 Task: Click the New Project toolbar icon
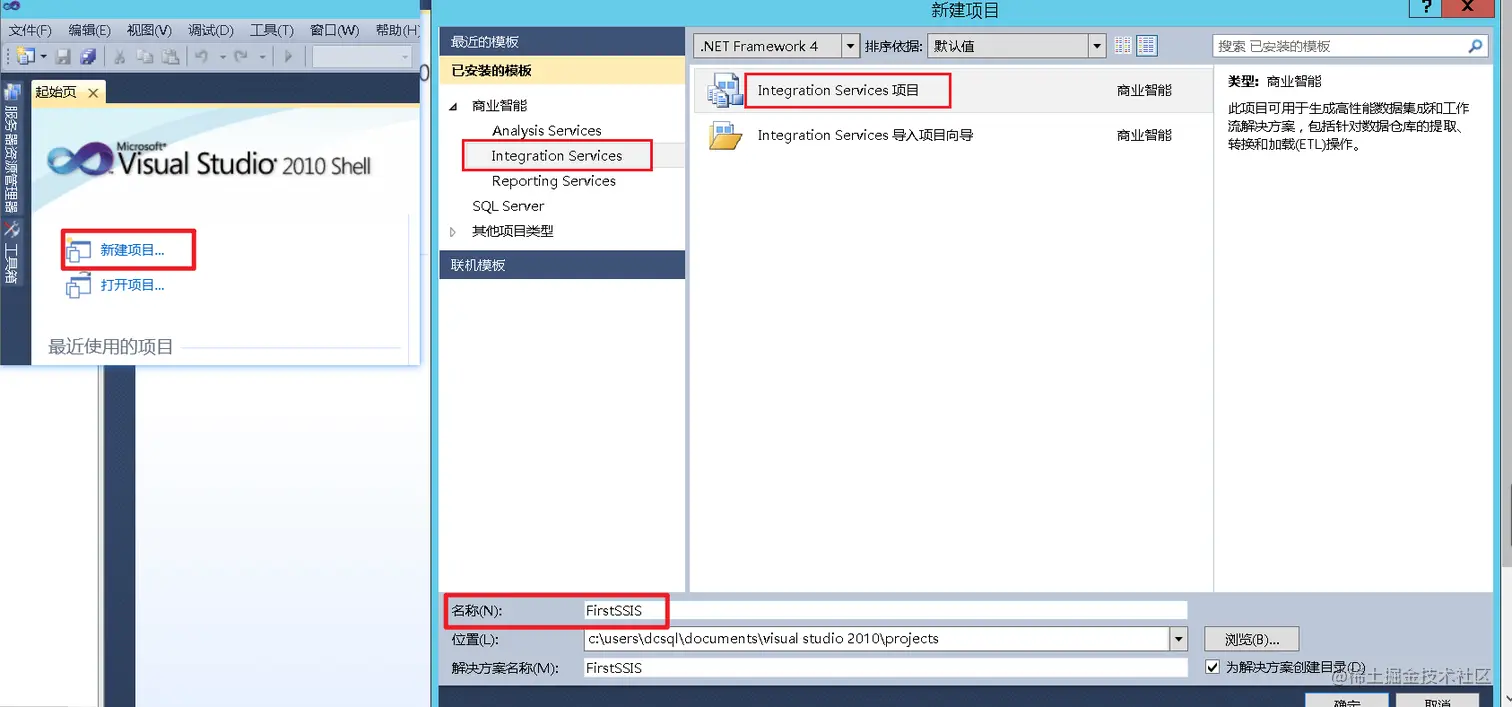[24, 56]
